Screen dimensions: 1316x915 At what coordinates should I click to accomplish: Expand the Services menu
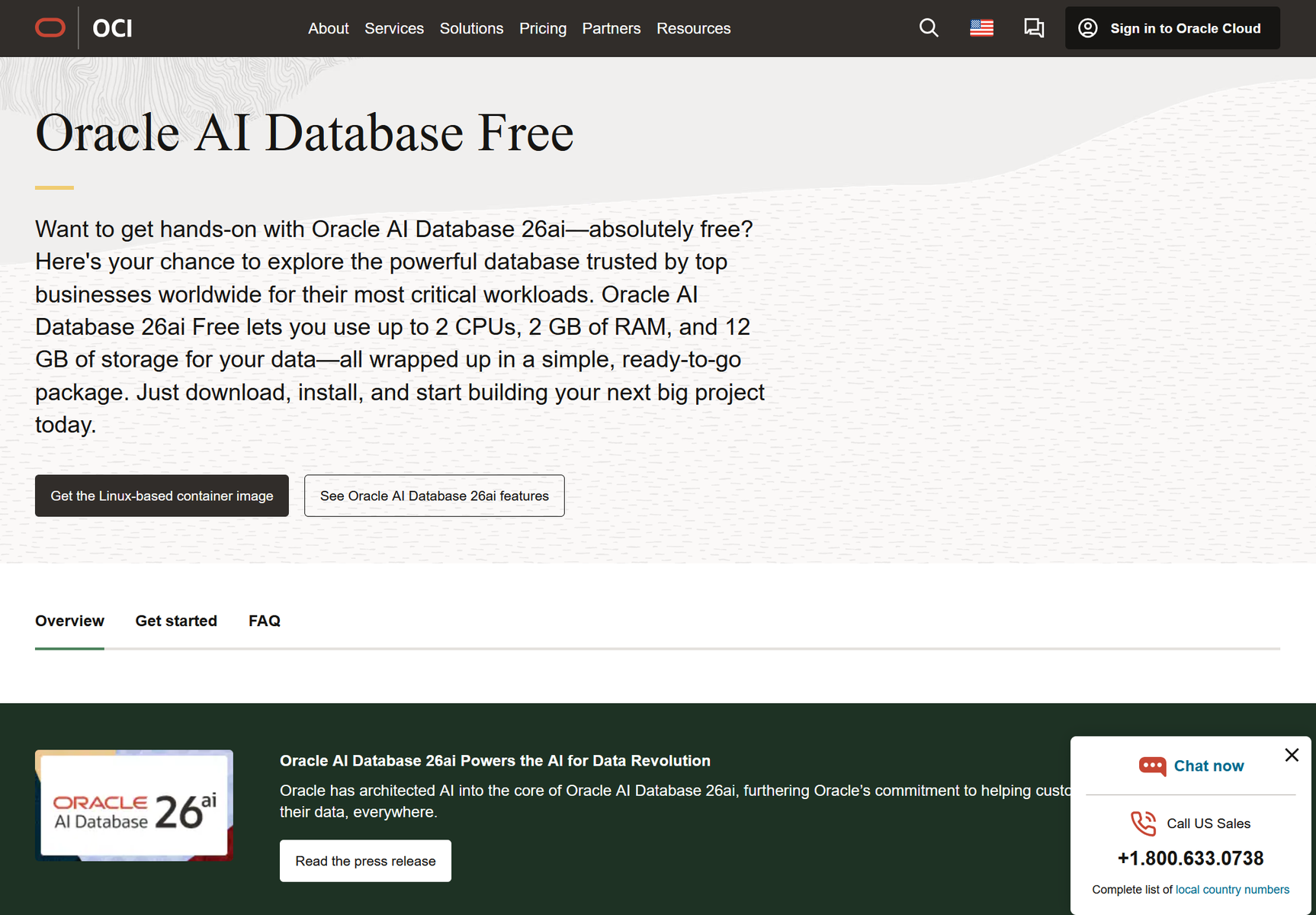pos(393,28)
